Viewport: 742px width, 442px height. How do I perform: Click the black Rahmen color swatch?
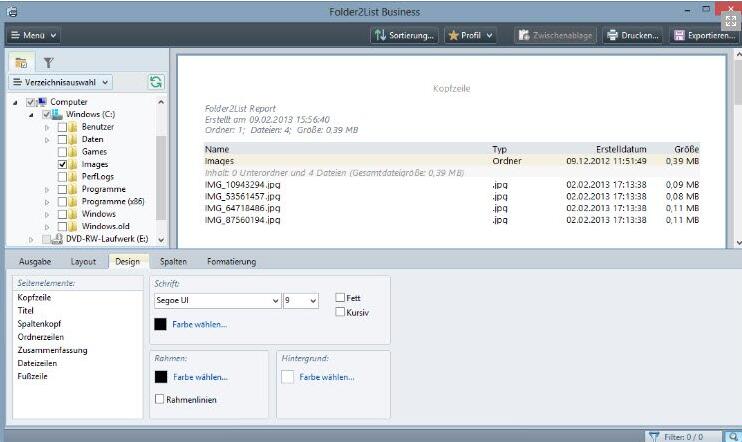161,377
